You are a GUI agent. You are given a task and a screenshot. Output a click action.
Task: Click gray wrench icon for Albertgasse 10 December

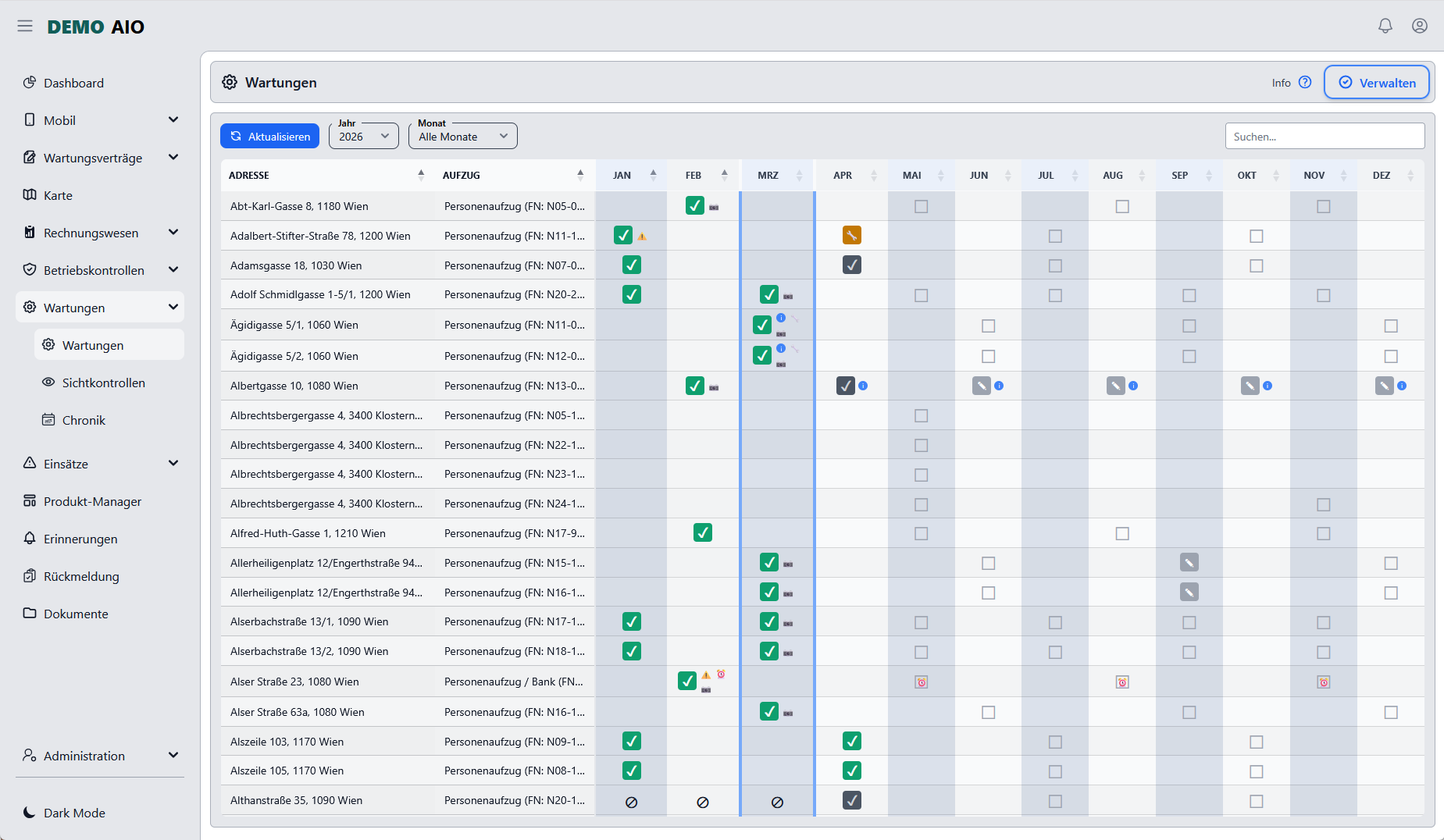(x=1385, y=386)
